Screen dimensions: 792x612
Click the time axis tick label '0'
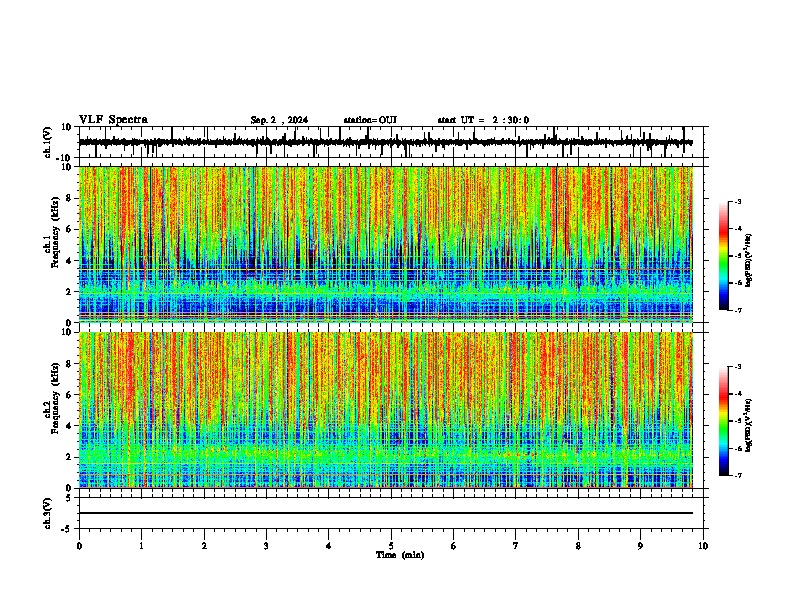[79, 546]
